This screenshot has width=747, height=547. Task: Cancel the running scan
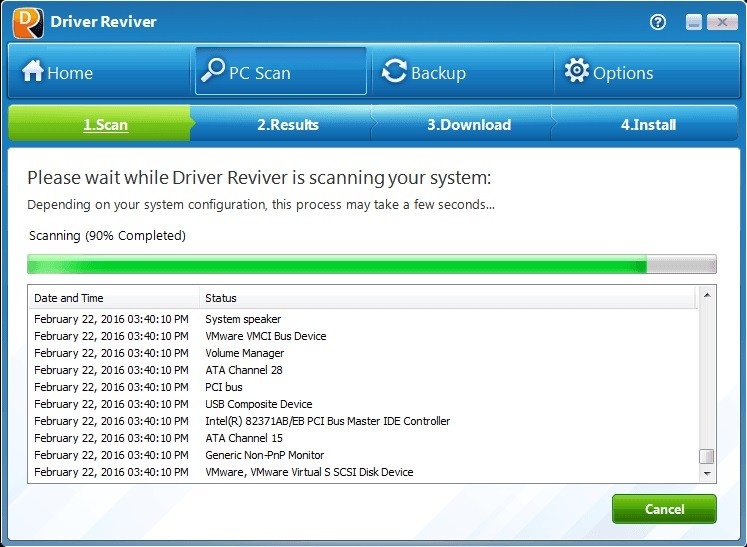[664, 509]
